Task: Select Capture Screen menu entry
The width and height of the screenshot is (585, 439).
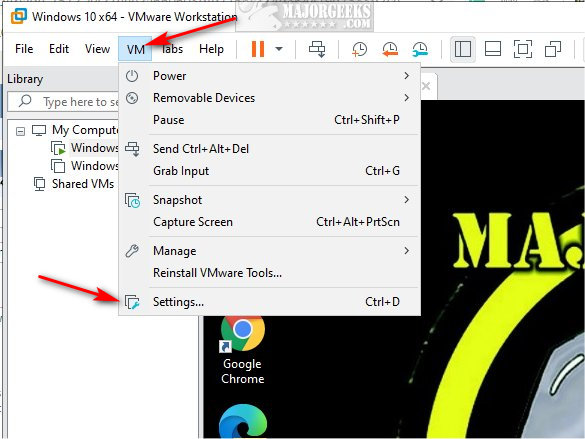Action: tap(270, 222)
